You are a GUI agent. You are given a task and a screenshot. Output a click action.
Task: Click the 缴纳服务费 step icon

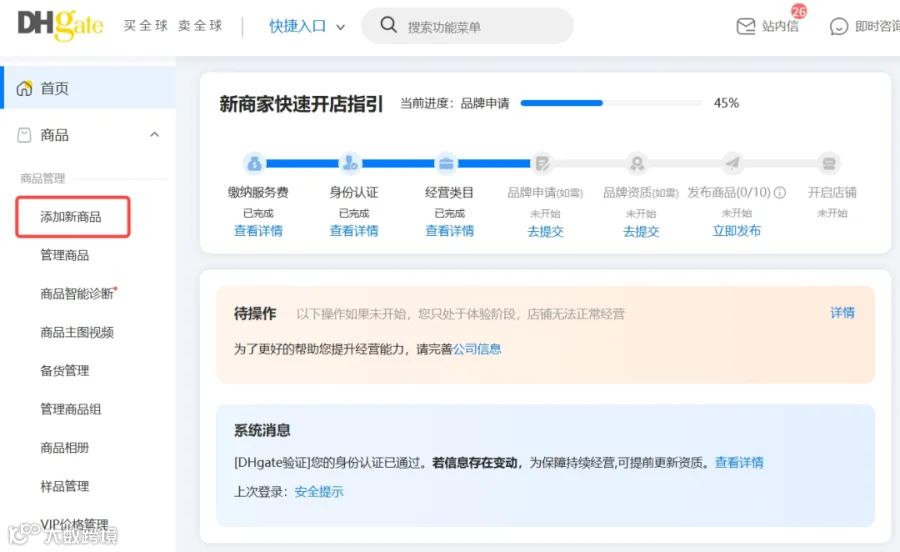254,164
